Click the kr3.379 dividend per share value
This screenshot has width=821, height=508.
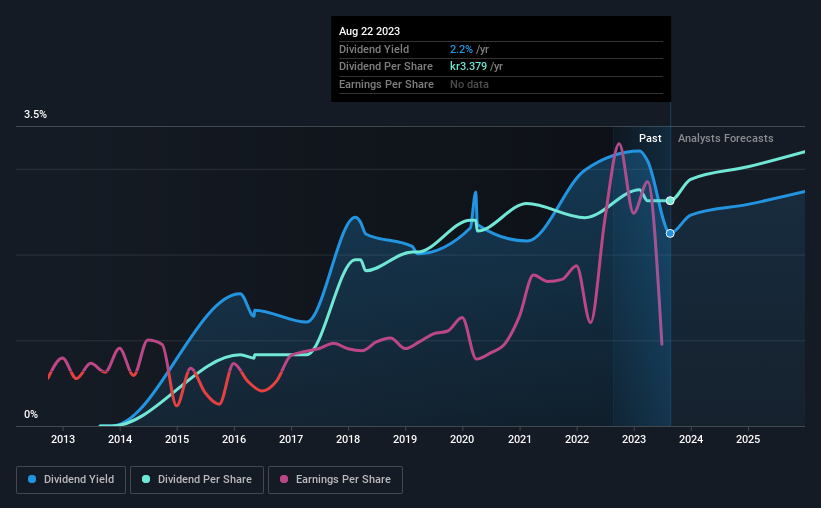tap(469, 67)
